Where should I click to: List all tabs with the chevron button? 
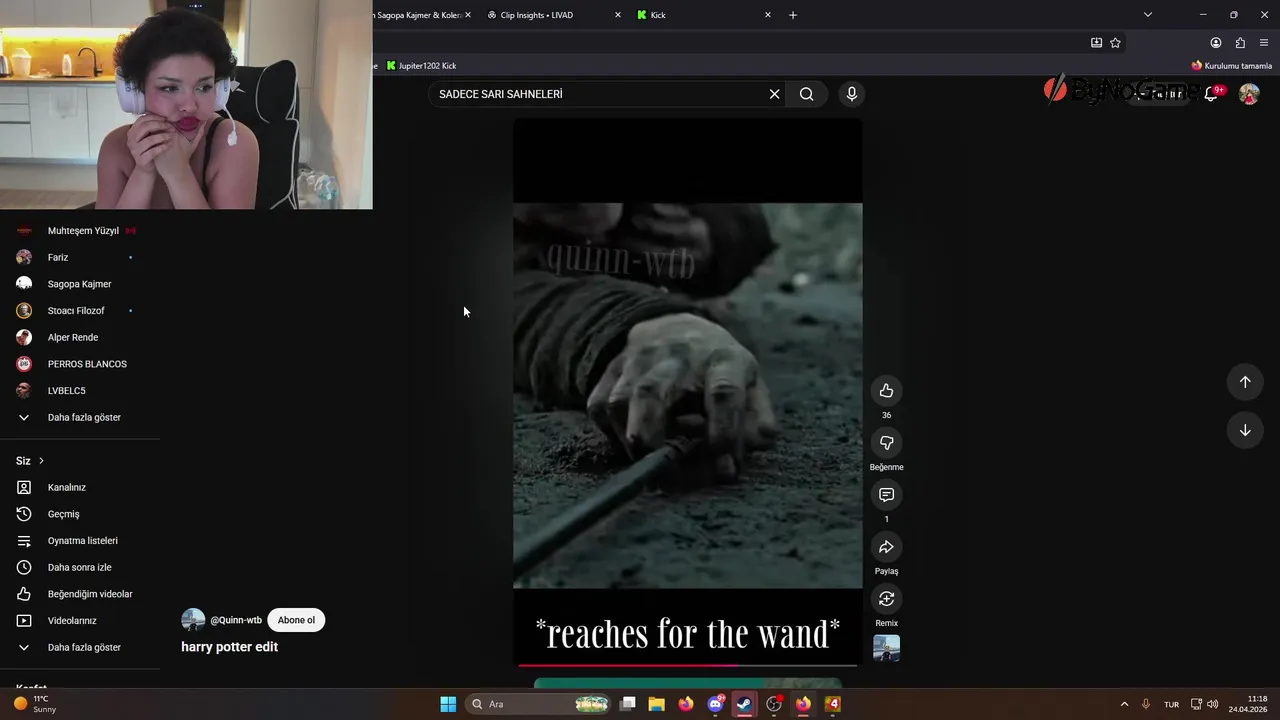tap(1147, 15)
